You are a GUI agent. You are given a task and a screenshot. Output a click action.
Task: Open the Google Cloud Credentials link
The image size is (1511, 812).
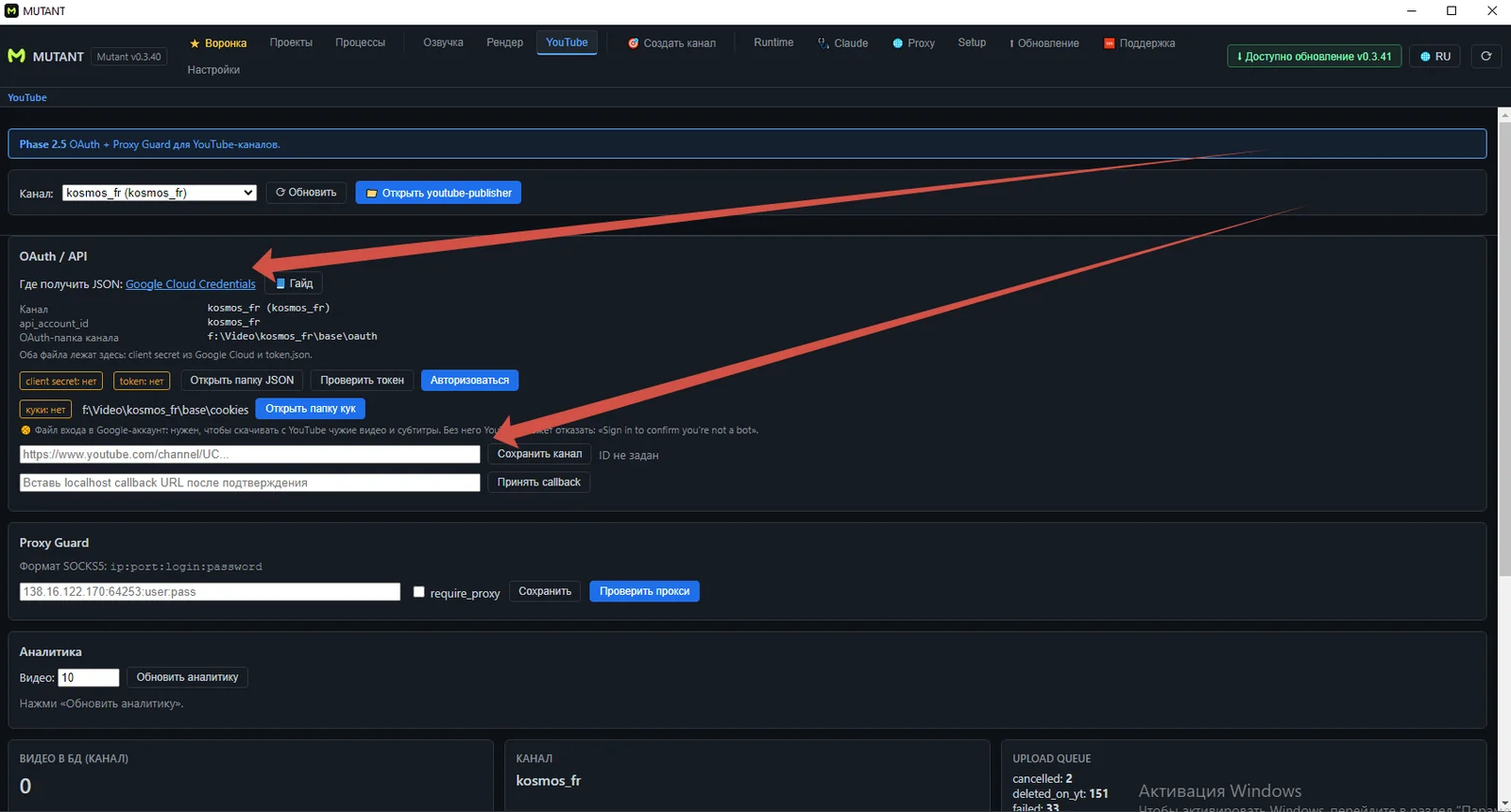[x=191, y=284]
